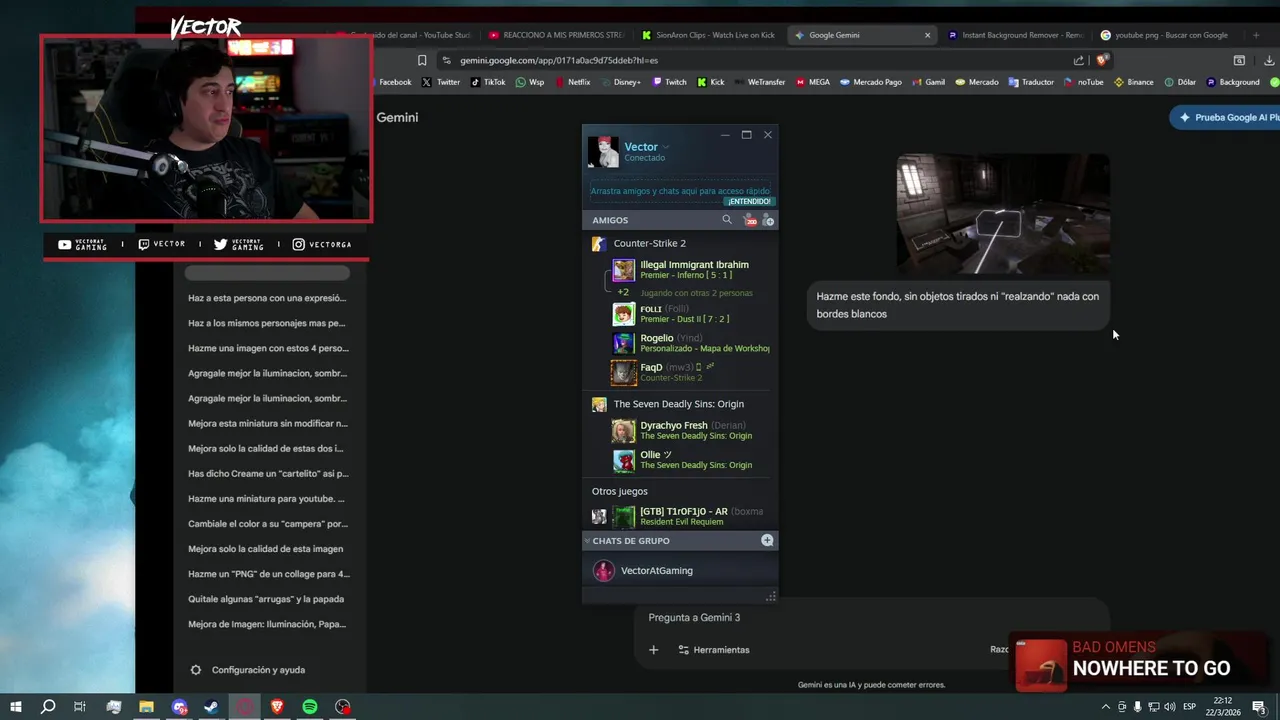Open chat 'Haz a esta persona con una expresió...'
The image size is (1280, 720).
267,298
